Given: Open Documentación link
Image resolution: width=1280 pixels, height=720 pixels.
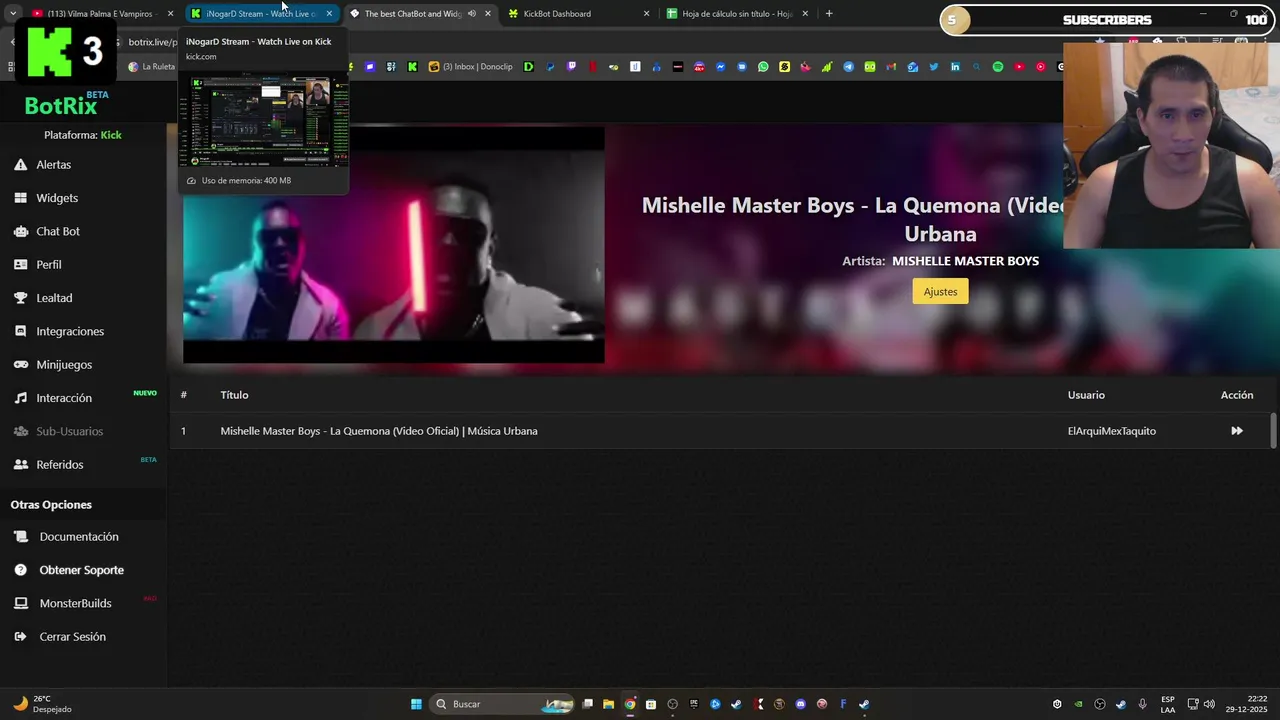Looking at the screenshot, I should coord(78,537).
